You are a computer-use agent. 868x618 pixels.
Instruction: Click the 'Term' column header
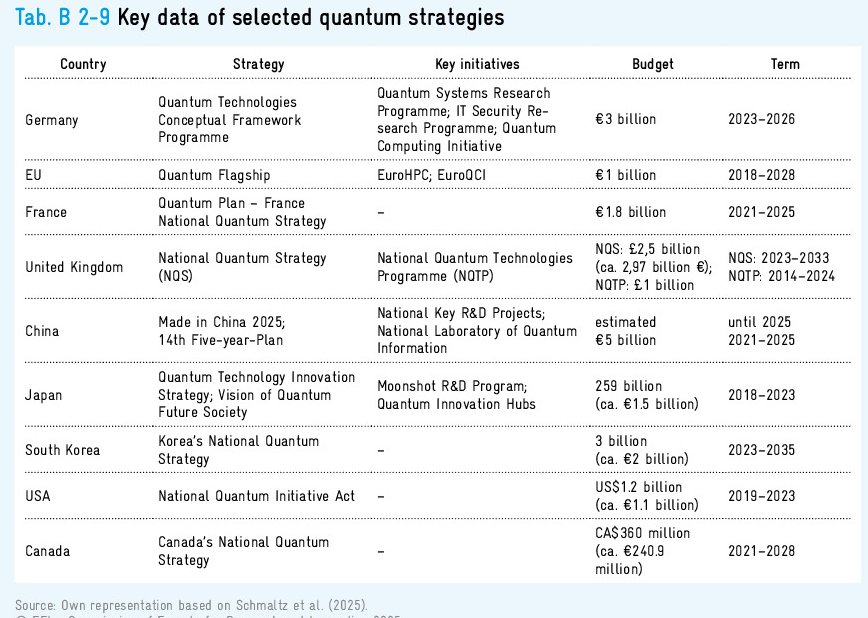[785, 64]
